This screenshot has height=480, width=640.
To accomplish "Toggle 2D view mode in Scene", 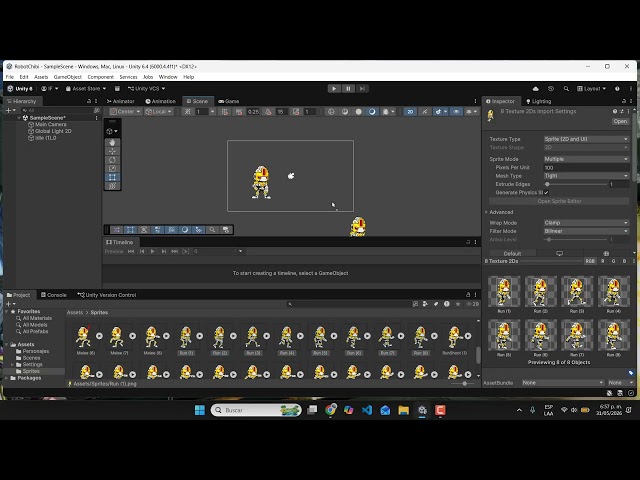I will (x=410, y=111).
